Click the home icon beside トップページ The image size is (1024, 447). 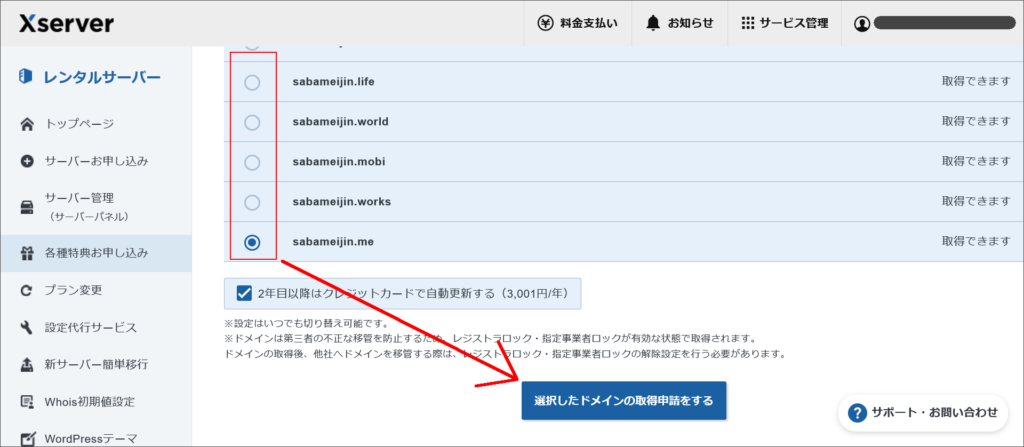(x=27, y=124)
